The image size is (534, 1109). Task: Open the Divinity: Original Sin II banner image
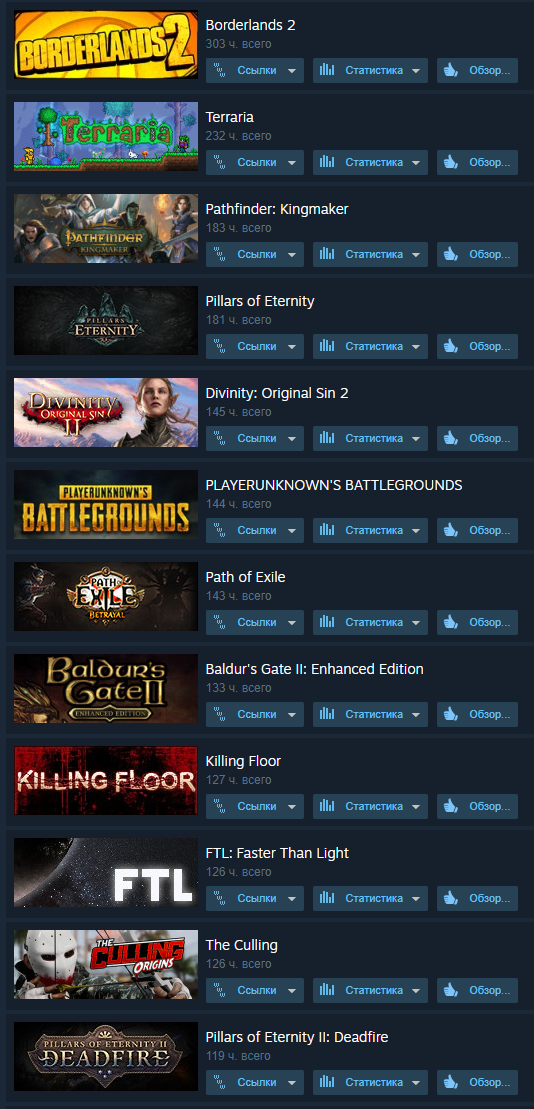coord(106,412)
